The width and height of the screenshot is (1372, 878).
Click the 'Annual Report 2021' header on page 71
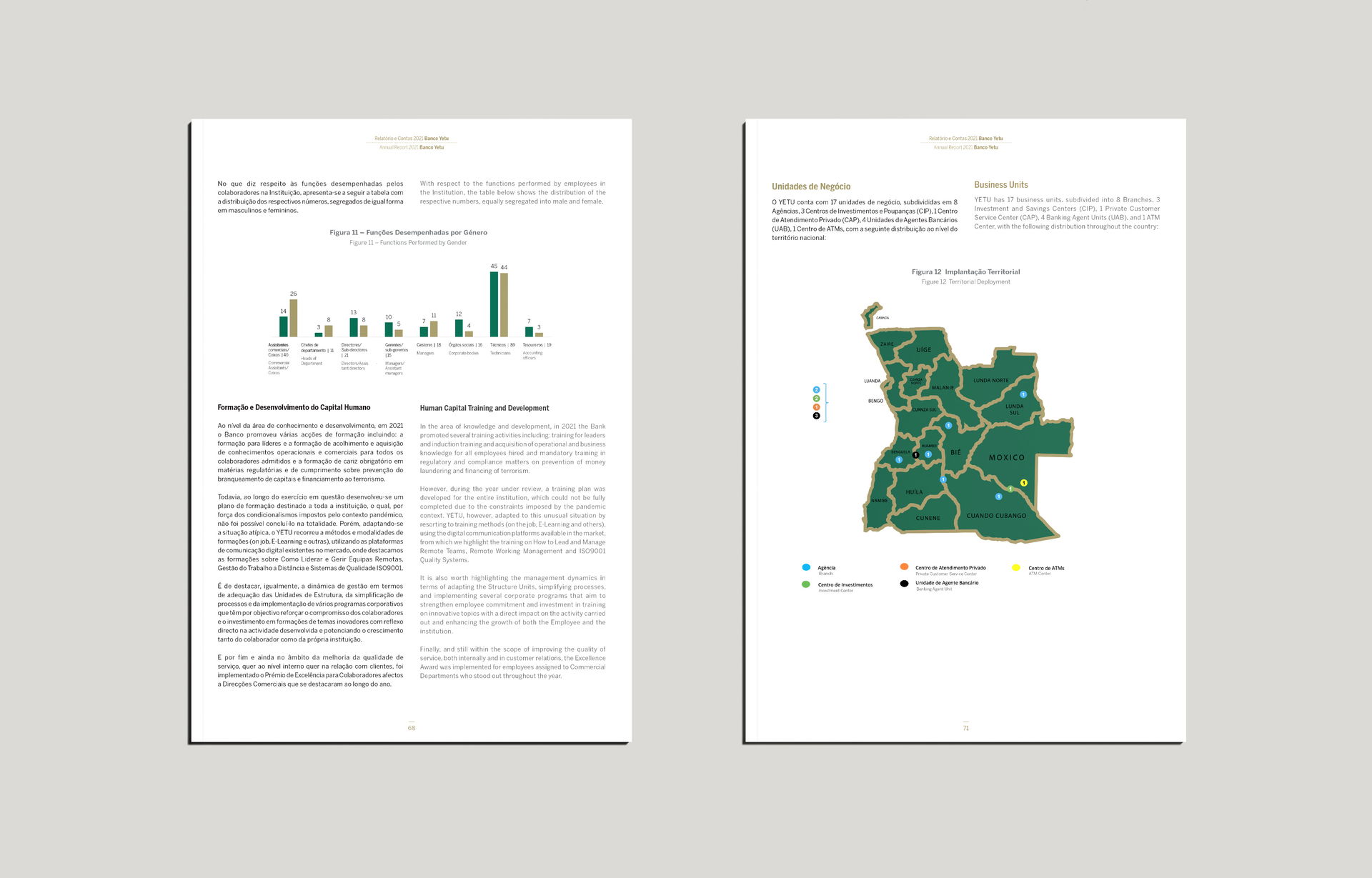point(953,148)
